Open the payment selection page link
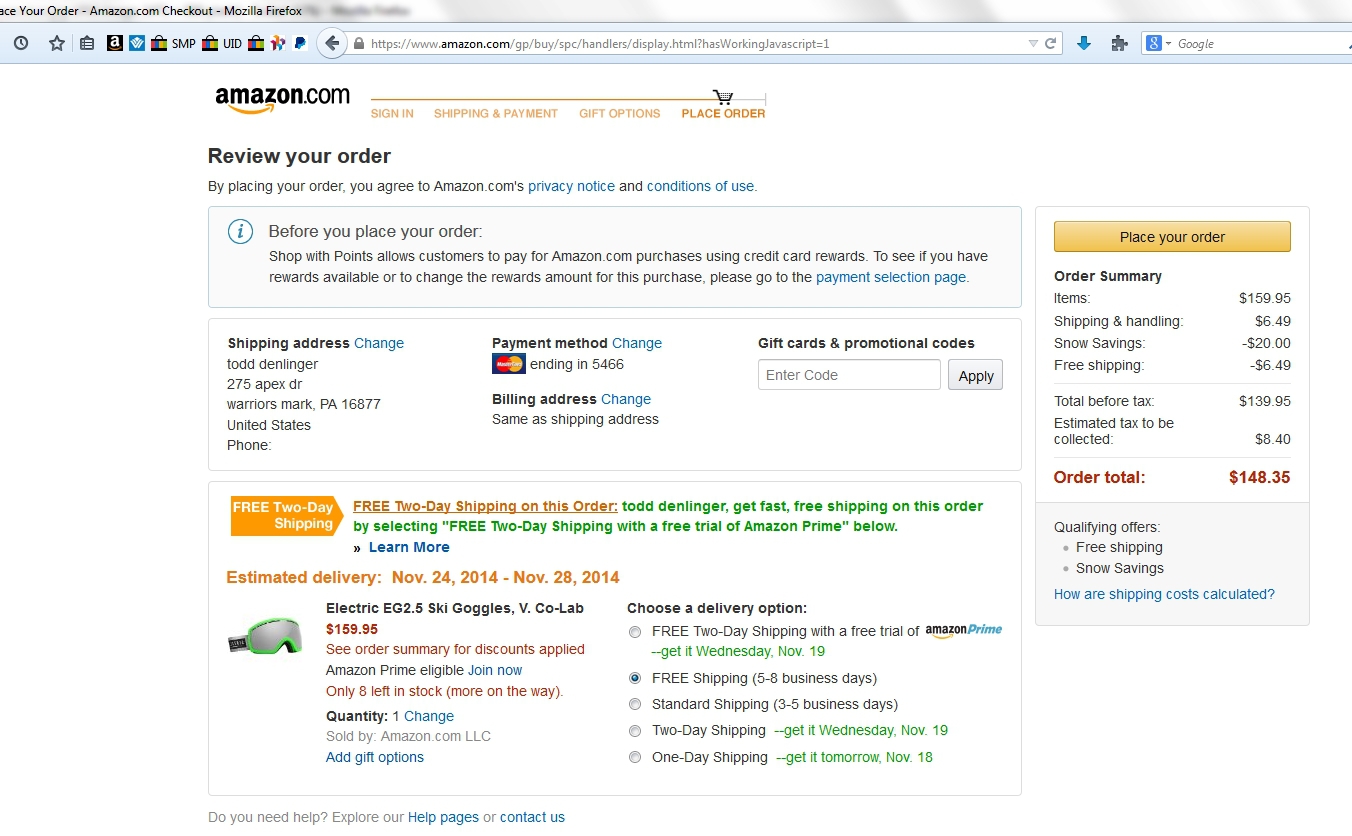1352x836 pixels. (x=891, y=277)
